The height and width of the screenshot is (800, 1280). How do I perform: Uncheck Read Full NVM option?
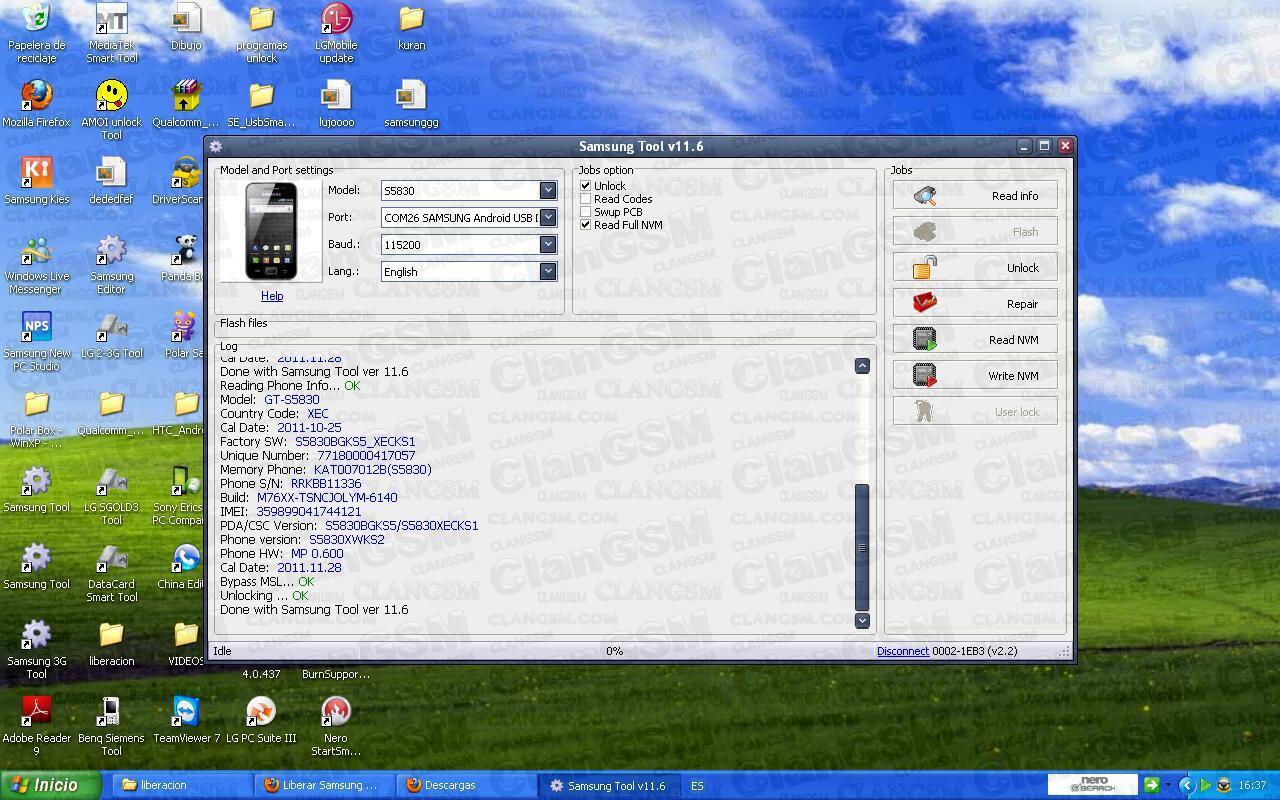click(x=586, y=225)
